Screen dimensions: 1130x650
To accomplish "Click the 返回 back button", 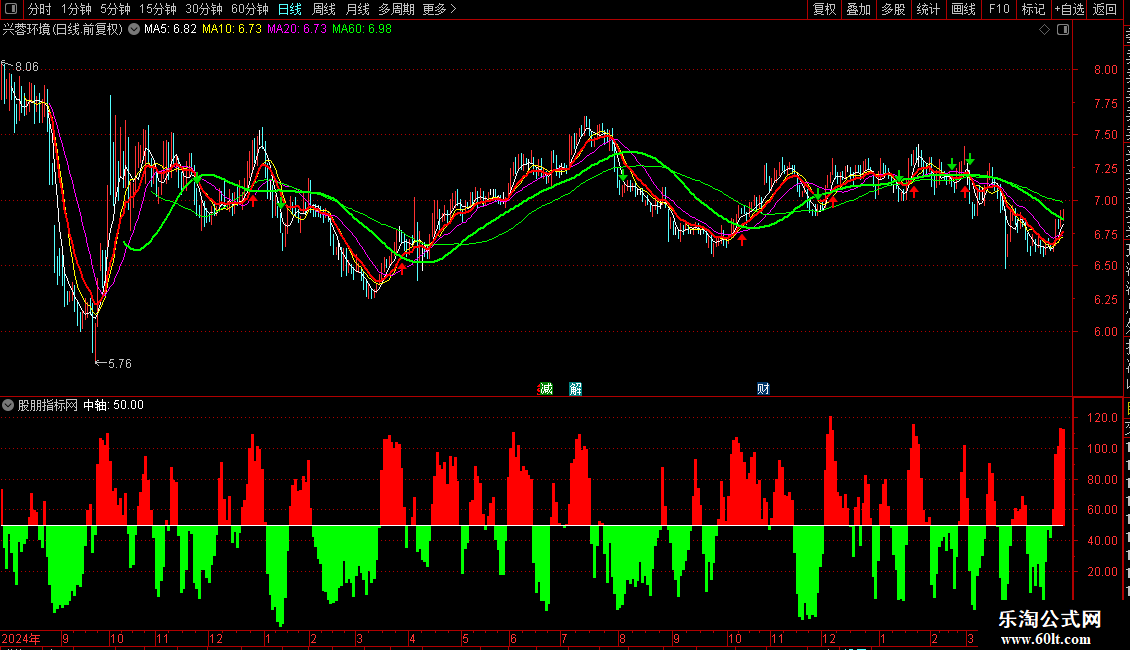I will (x=1104, y=9).
